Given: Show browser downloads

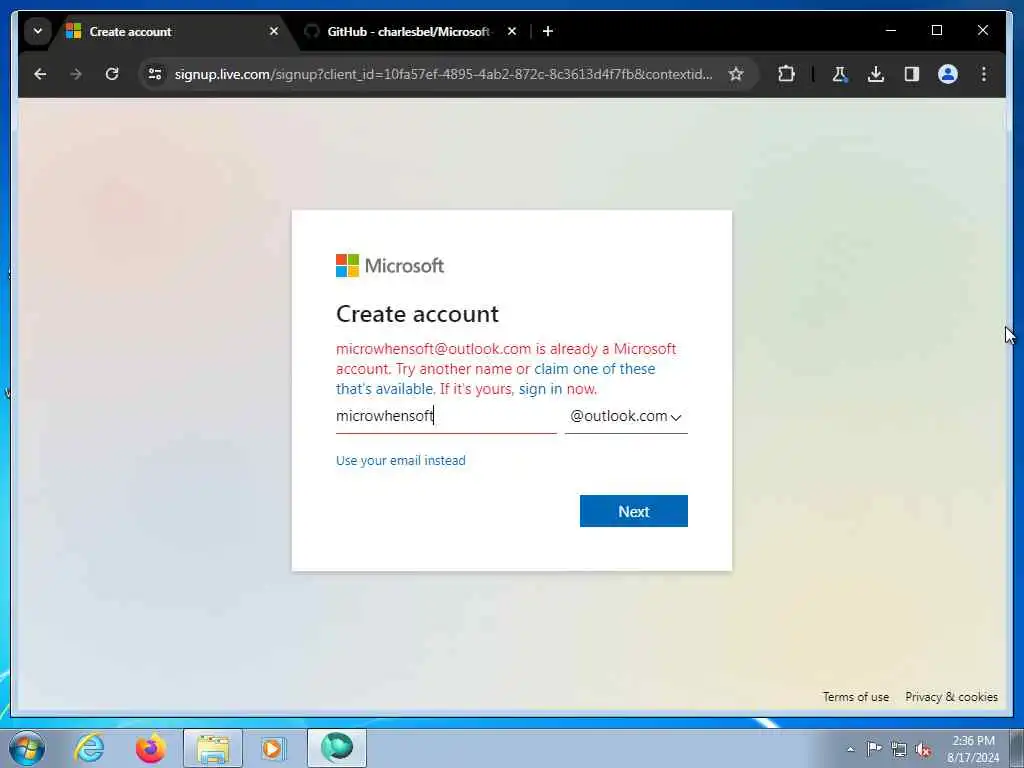Looking at the screenshot, I should [876, 74].
